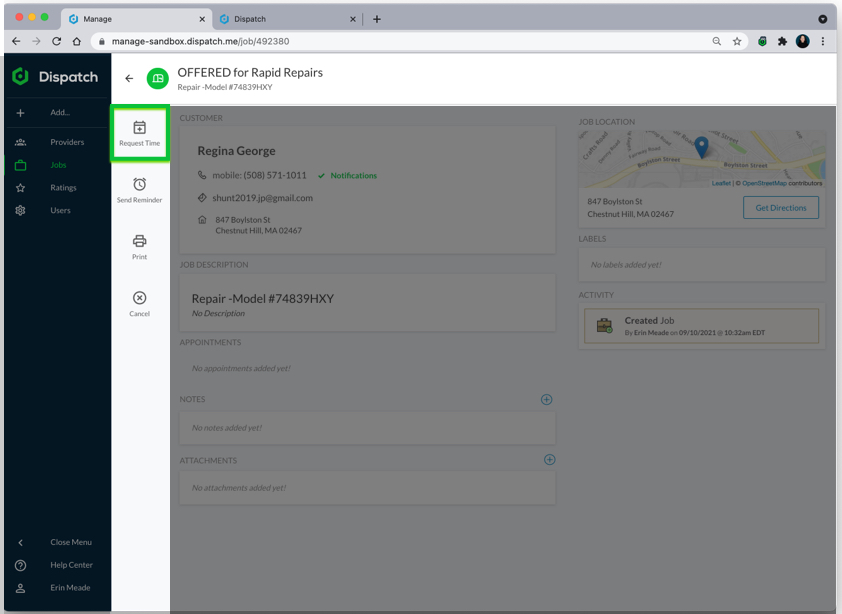Open the Dispatch logo in the sidebar
Screen dimensions: 842x614
click(55, 77)
